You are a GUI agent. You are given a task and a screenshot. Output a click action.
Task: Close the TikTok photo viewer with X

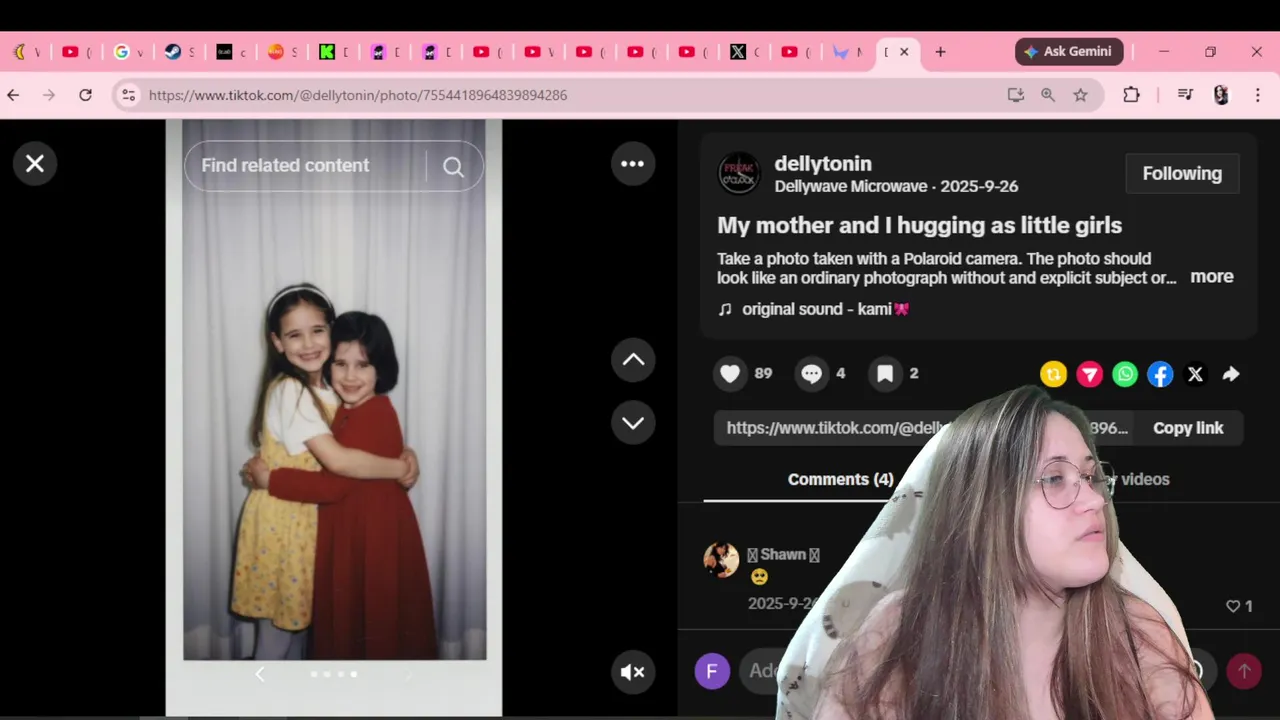coord(35,163)
